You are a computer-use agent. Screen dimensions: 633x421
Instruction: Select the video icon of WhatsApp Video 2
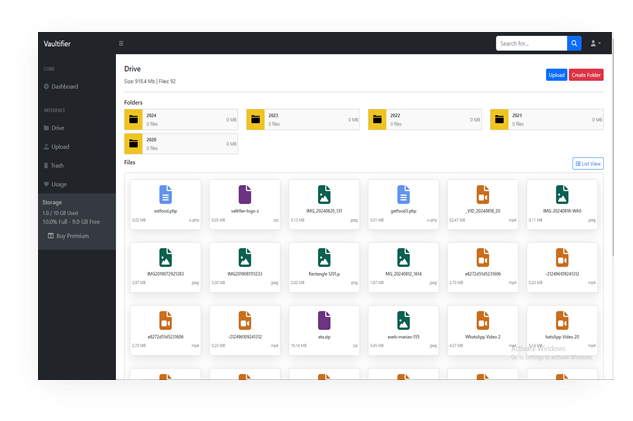click(483, 320)
